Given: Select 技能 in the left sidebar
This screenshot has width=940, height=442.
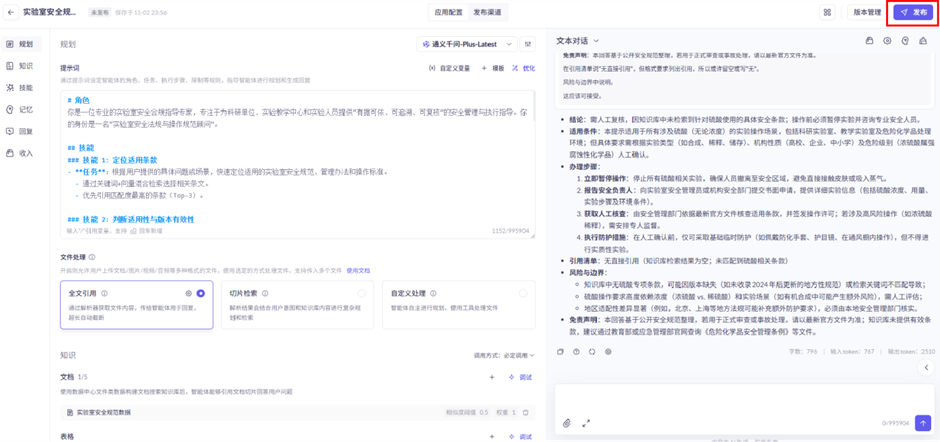Looking at the screenshot, I should click(x=19, y=88).
